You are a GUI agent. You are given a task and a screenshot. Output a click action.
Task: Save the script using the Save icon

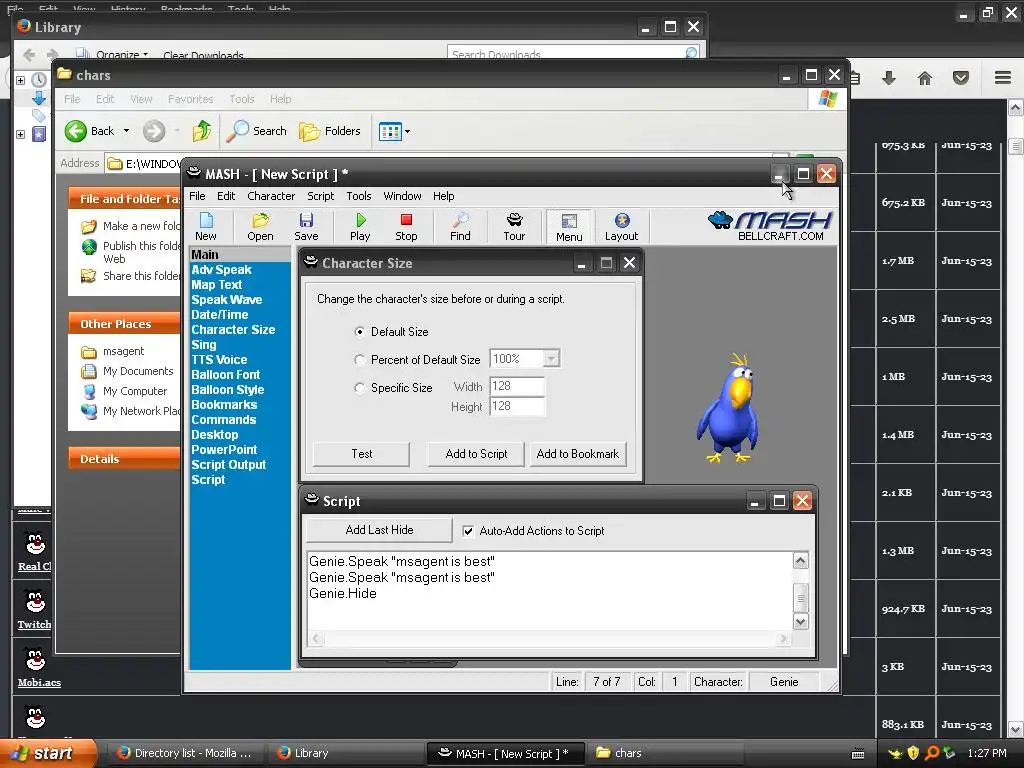pyautogui.click(x=306, y=227)
